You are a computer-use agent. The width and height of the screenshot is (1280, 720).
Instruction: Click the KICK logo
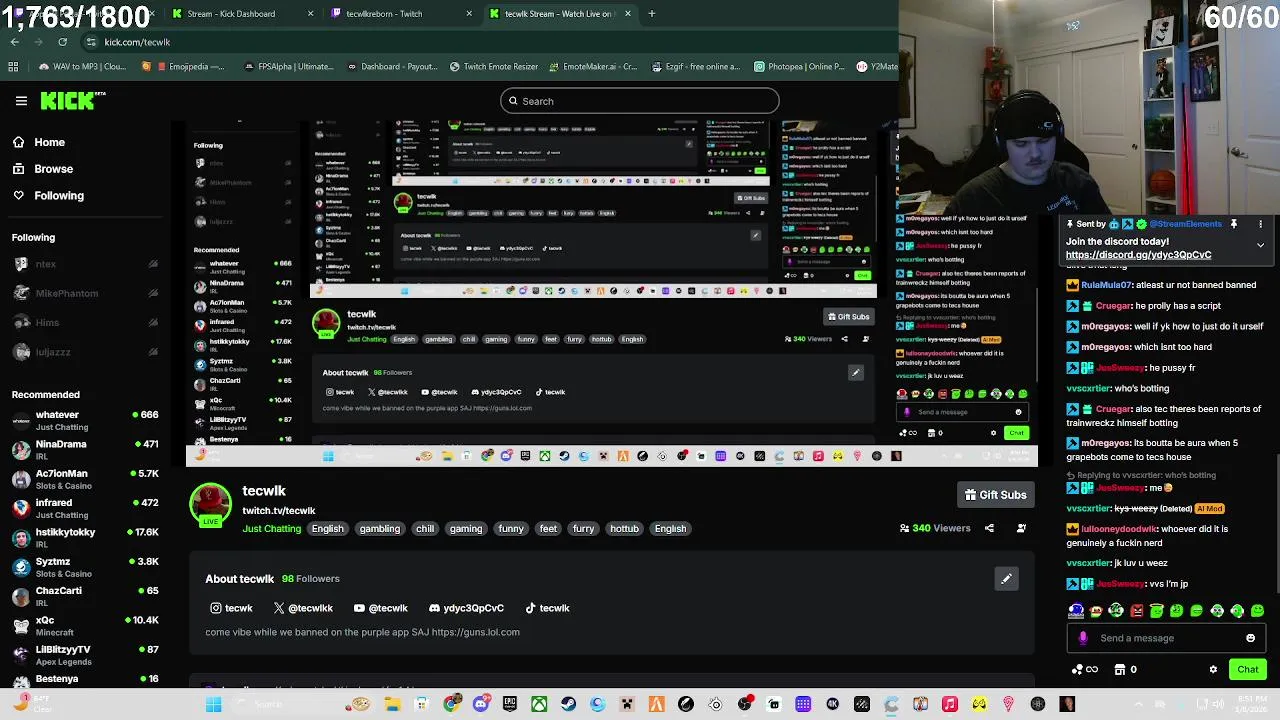(72, 100)
